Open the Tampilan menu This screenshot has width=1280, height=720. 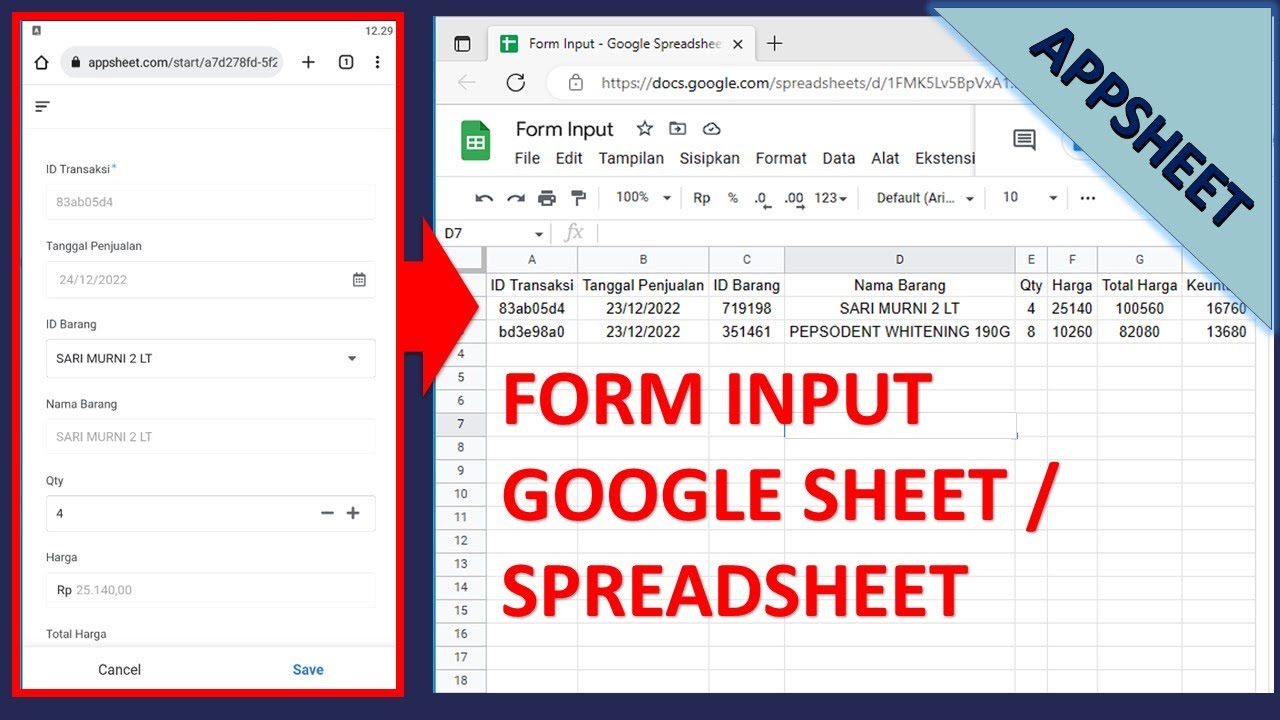(x=631, y=158)
